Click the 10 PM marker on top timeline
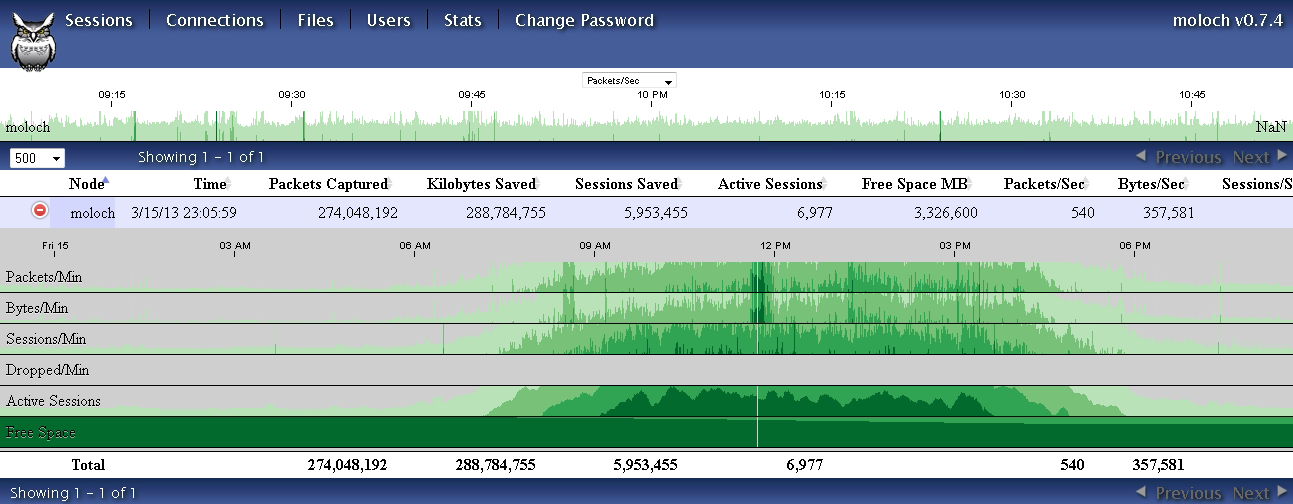1293x504 pixels. click(x=652, y=95)
